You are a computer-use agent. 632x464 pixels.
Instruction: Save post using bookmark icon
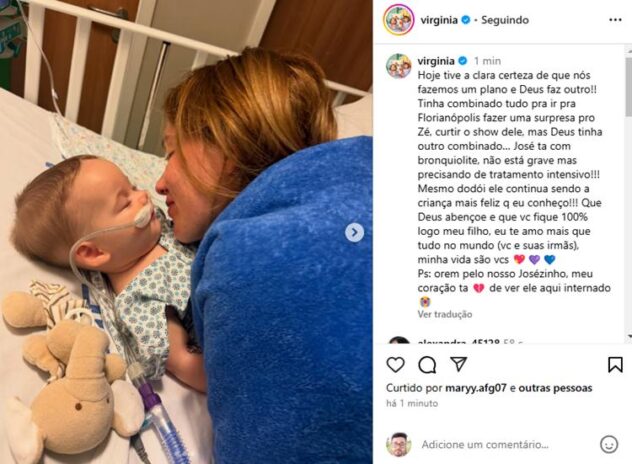coord(615,365)
